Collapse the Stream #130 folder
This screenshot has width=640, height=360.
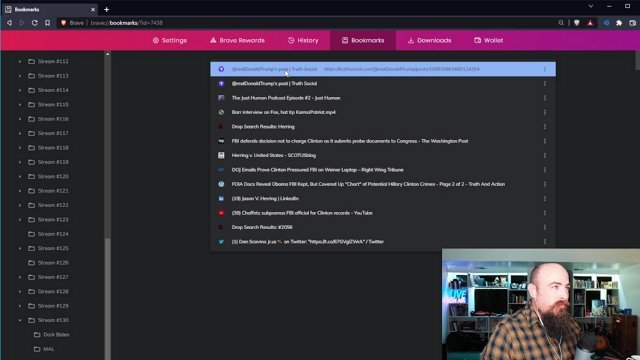pyautogui.click(x=20, y=320)
